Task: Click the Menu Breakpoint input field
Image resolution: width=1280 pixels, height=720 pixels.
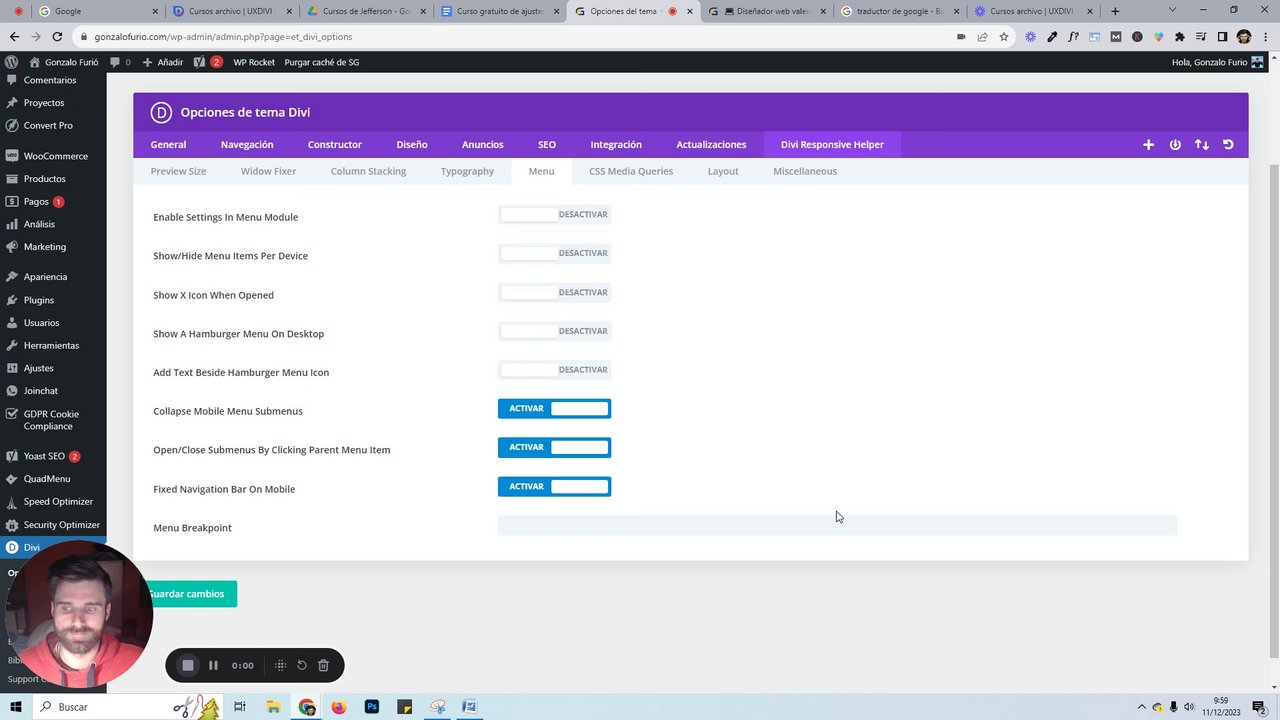Action: tap(837, 526)
